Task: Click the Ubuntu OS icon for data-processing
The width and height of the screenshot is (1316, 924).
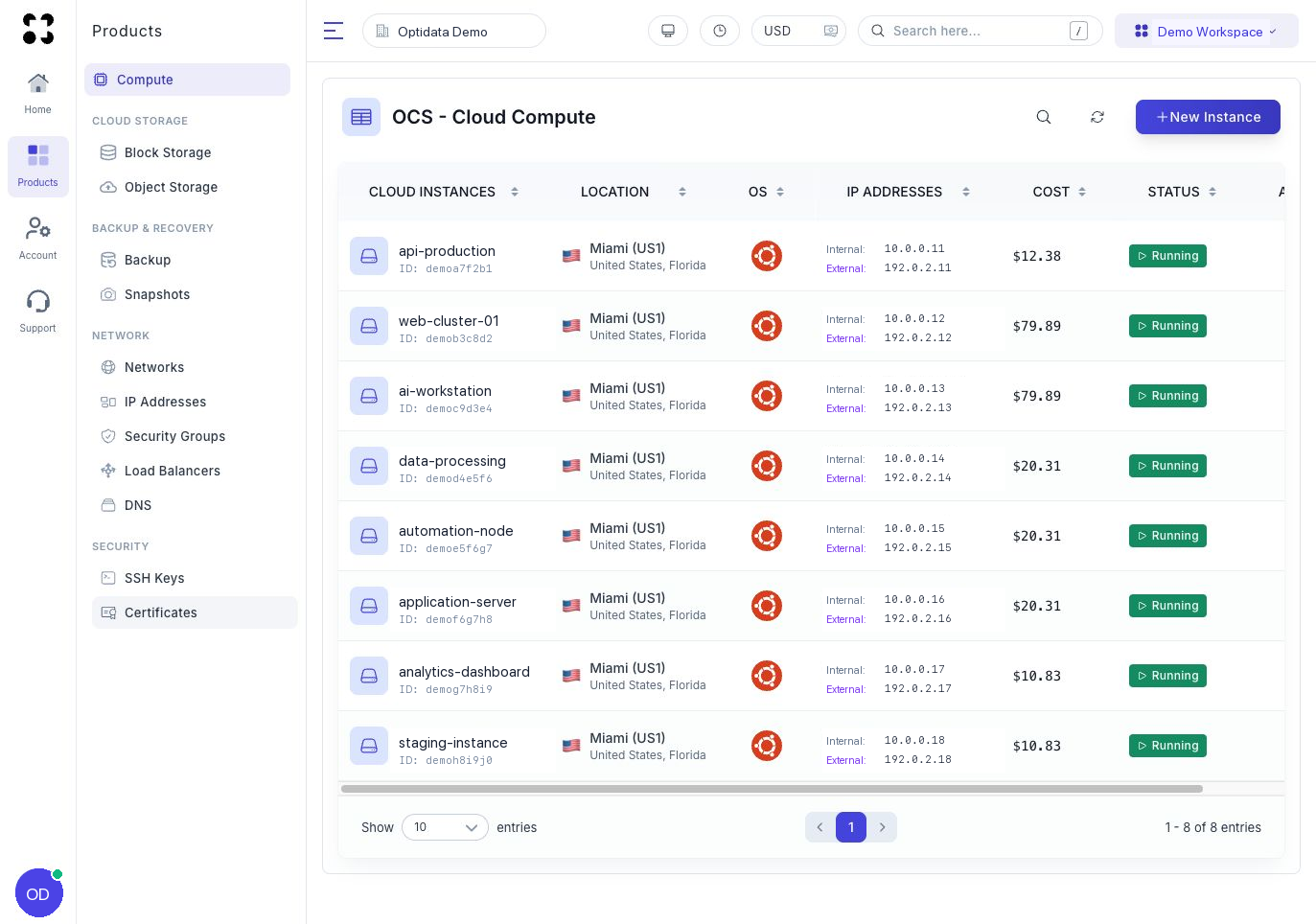Action: tap(767, 466)
